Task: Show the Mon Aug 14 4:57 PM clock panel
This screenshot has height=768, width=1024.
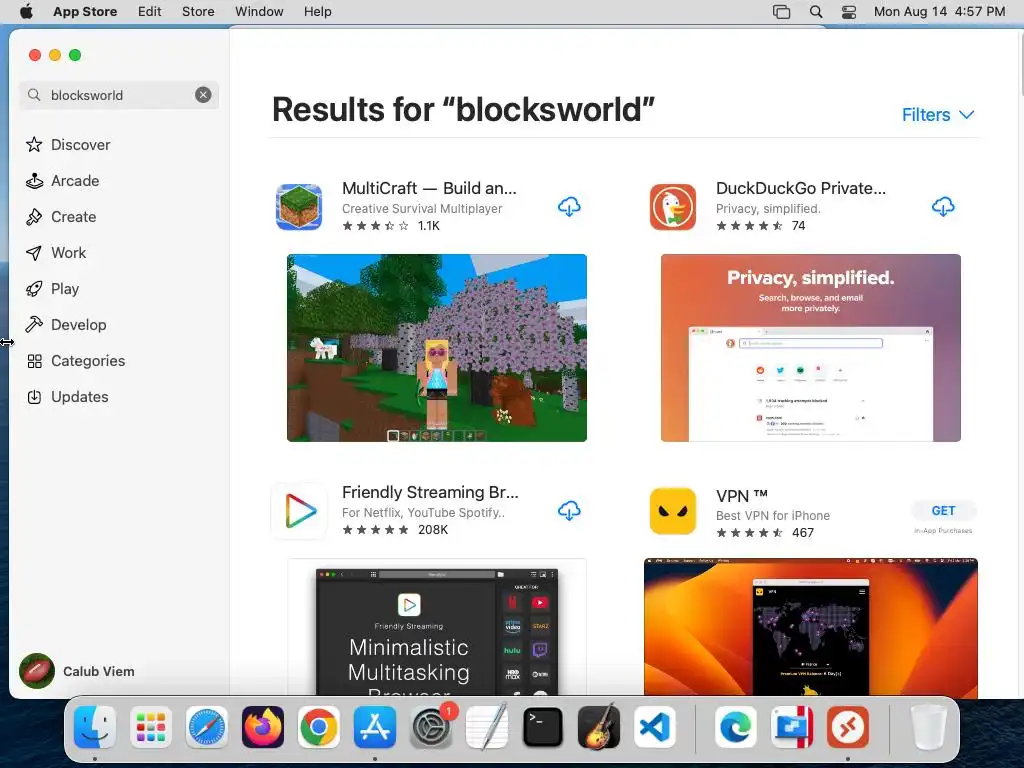Action: pos(939,12)
